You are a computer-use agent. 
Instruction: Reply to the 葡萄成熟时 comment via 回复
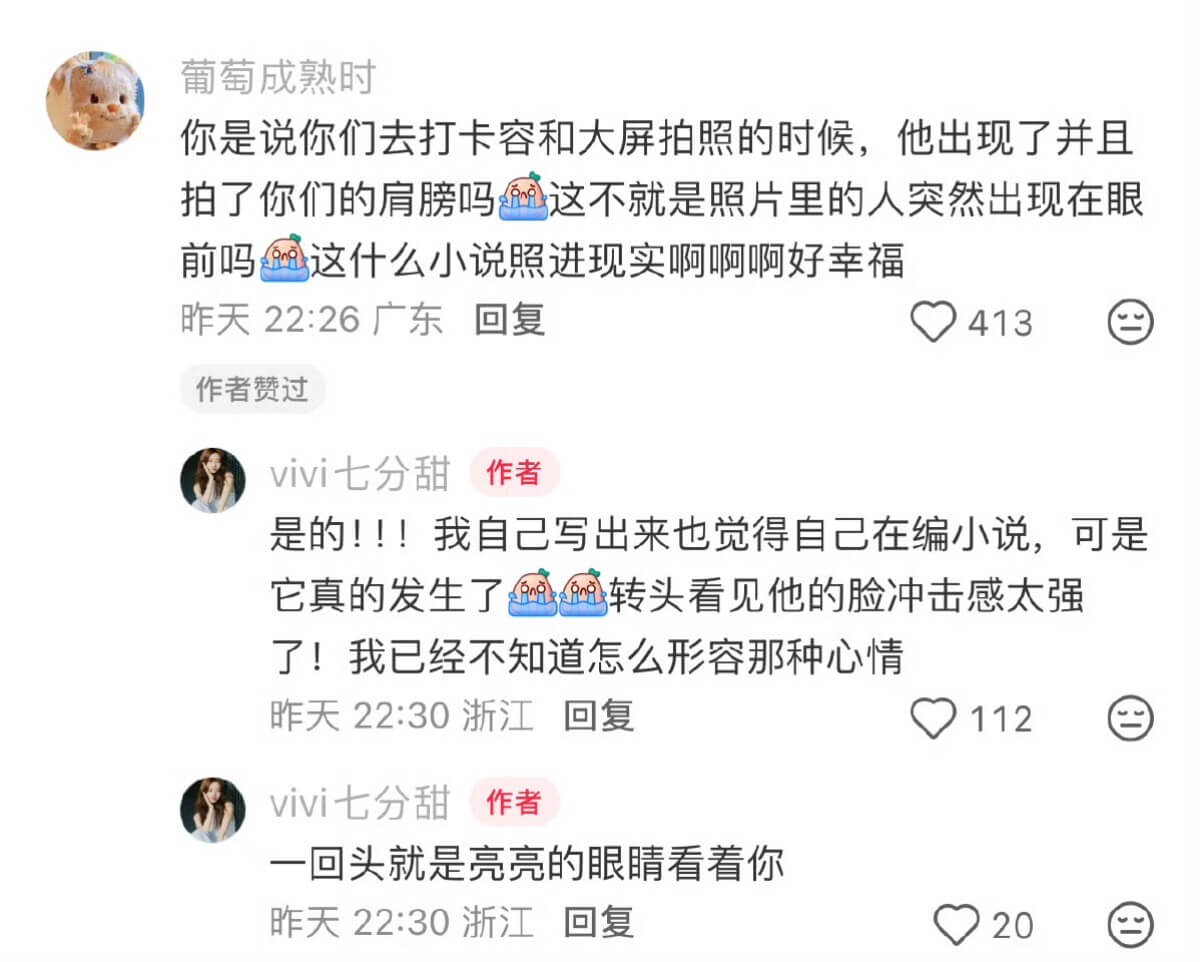[x=510, y=320]
